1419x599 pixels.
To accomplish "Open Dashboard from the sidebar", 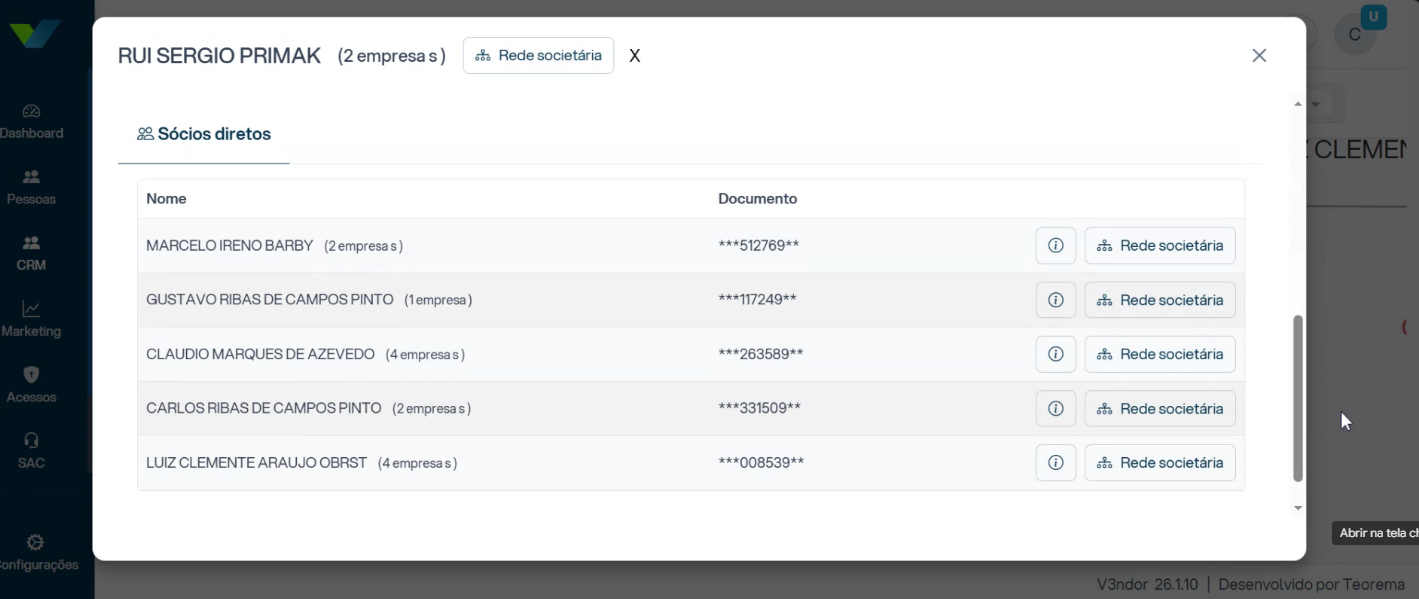I will (x=31, y=121).
